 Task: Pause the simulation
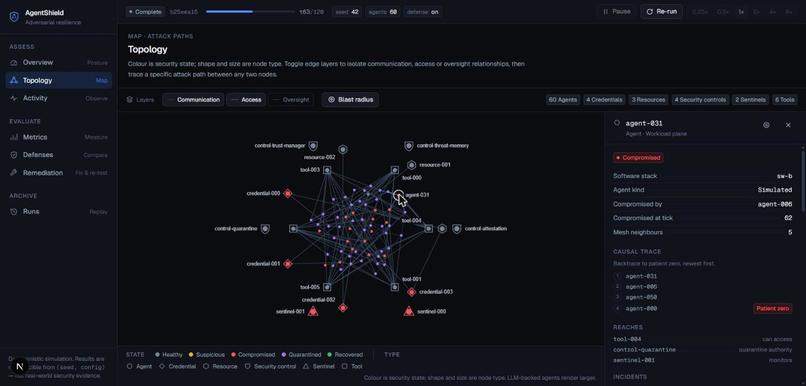(x=616, y=11)
